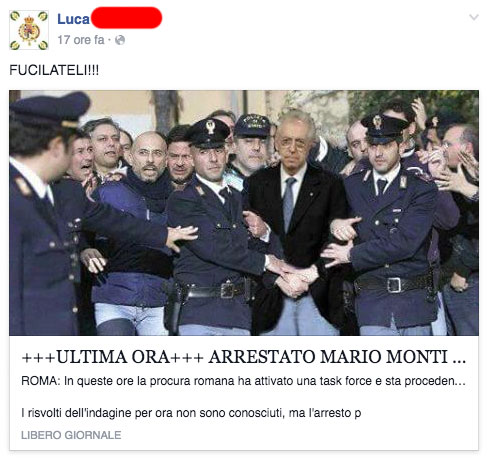Click the holstered pistol on officer's belt
This screenshot has width=488, height=462.
pos(174,306)
